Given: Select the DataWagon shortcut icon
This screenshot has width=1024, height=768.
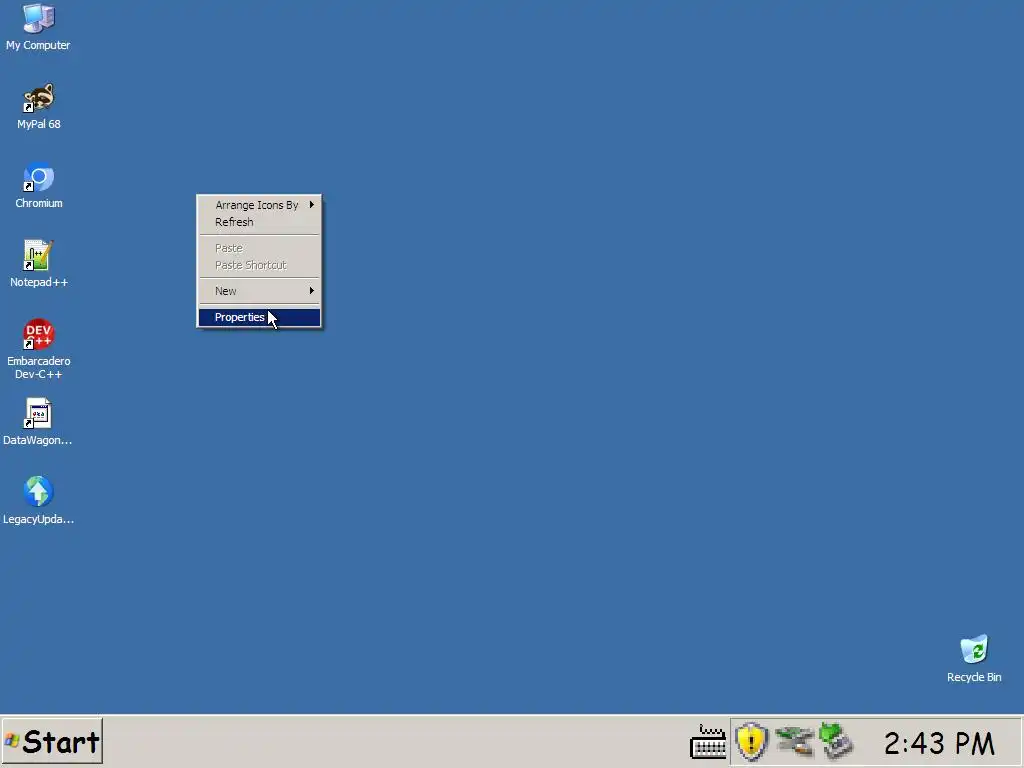Looking at the screenshot, I should coord(38,423).
